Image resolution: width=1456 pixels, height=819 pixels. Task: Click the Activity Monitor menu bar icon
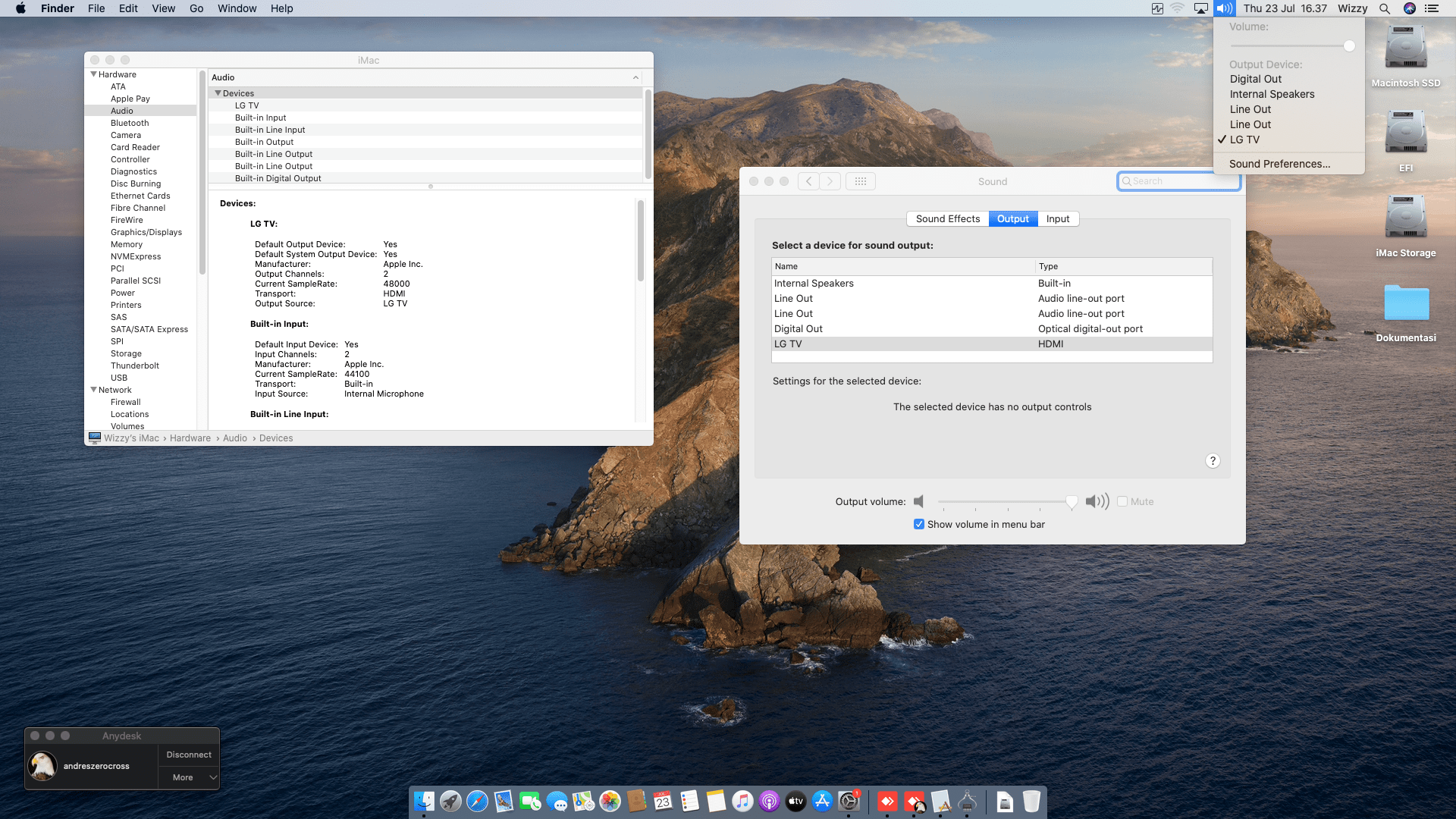(x=1157, y=8)
